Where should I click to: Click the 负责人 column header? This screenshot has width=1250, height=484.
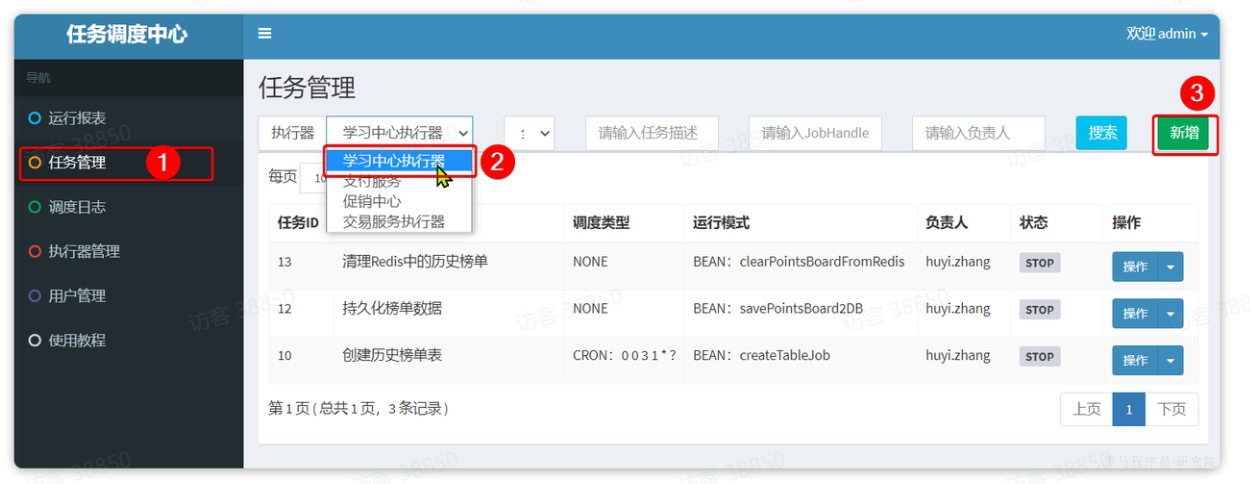pyautogui.click(x=947, y=222)
